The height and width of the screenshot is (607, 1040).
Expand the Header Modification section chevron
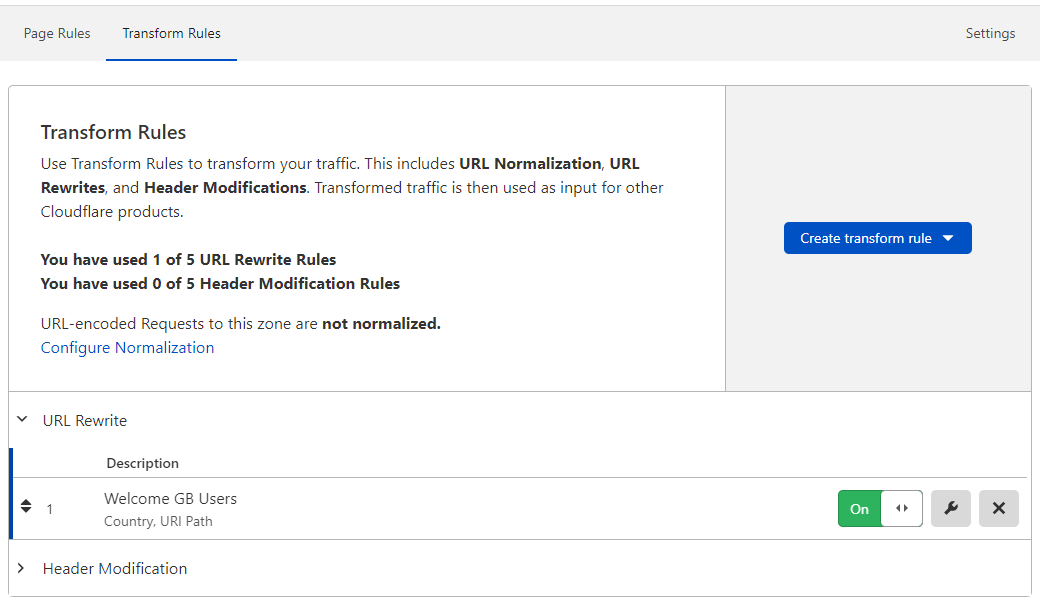point(22,568)
